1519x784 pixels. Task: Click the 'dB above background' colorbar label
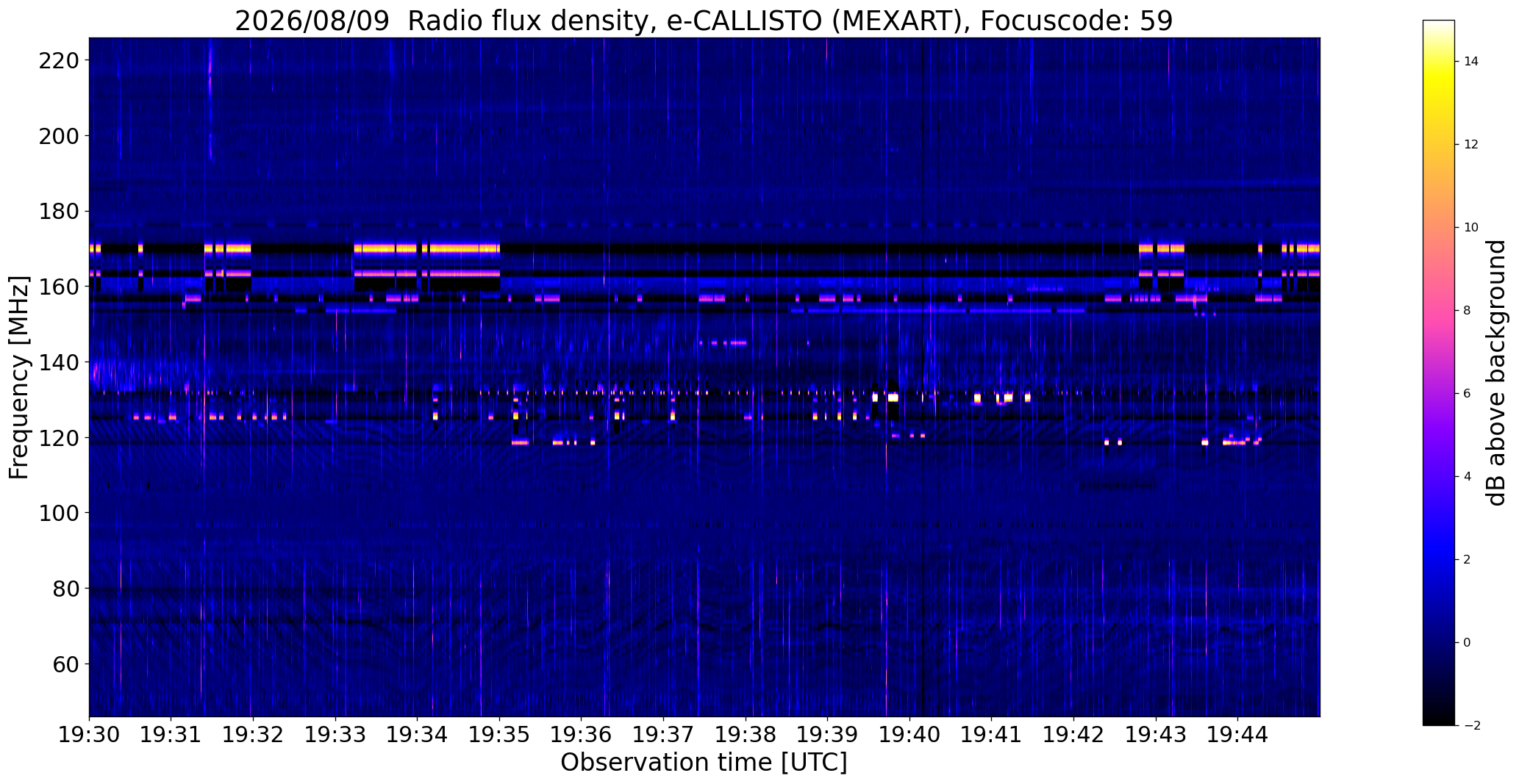click(1496, 373)
